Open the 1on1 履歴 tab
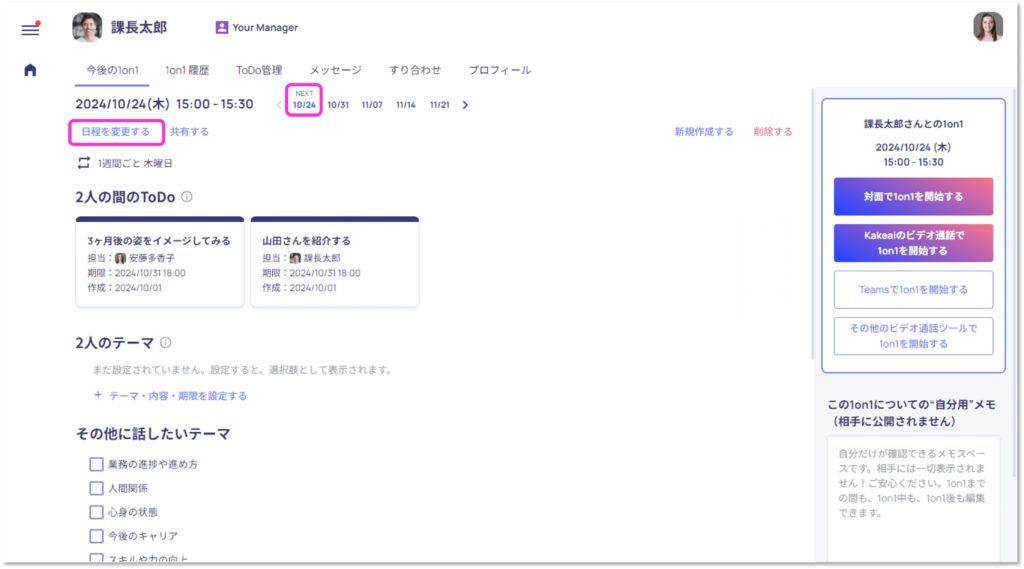Image resolution: width=1024 pixels, height=569 pixels. point(187,71)
